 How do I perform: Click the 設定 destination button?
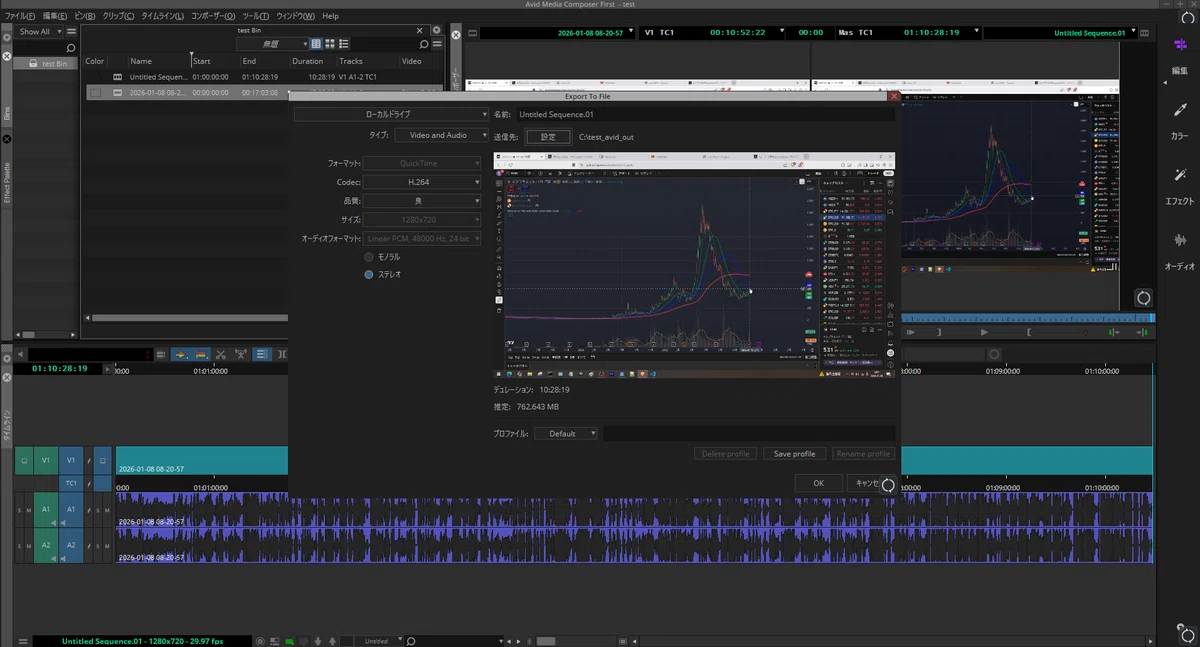(x=548, y=137)
